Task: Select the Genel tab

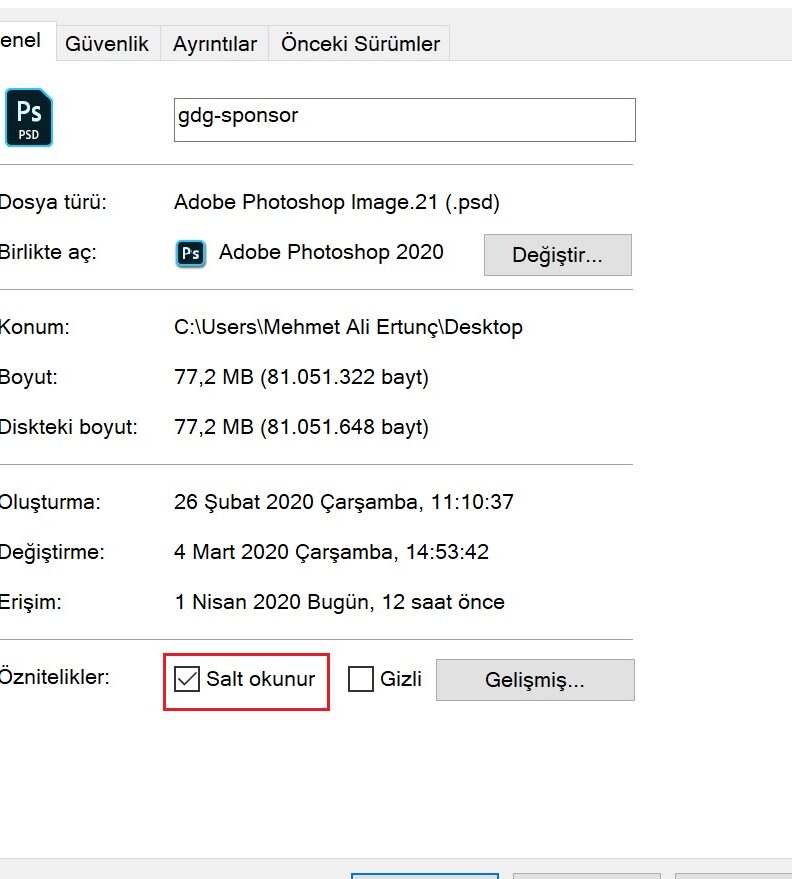Action: coord(22,40)
